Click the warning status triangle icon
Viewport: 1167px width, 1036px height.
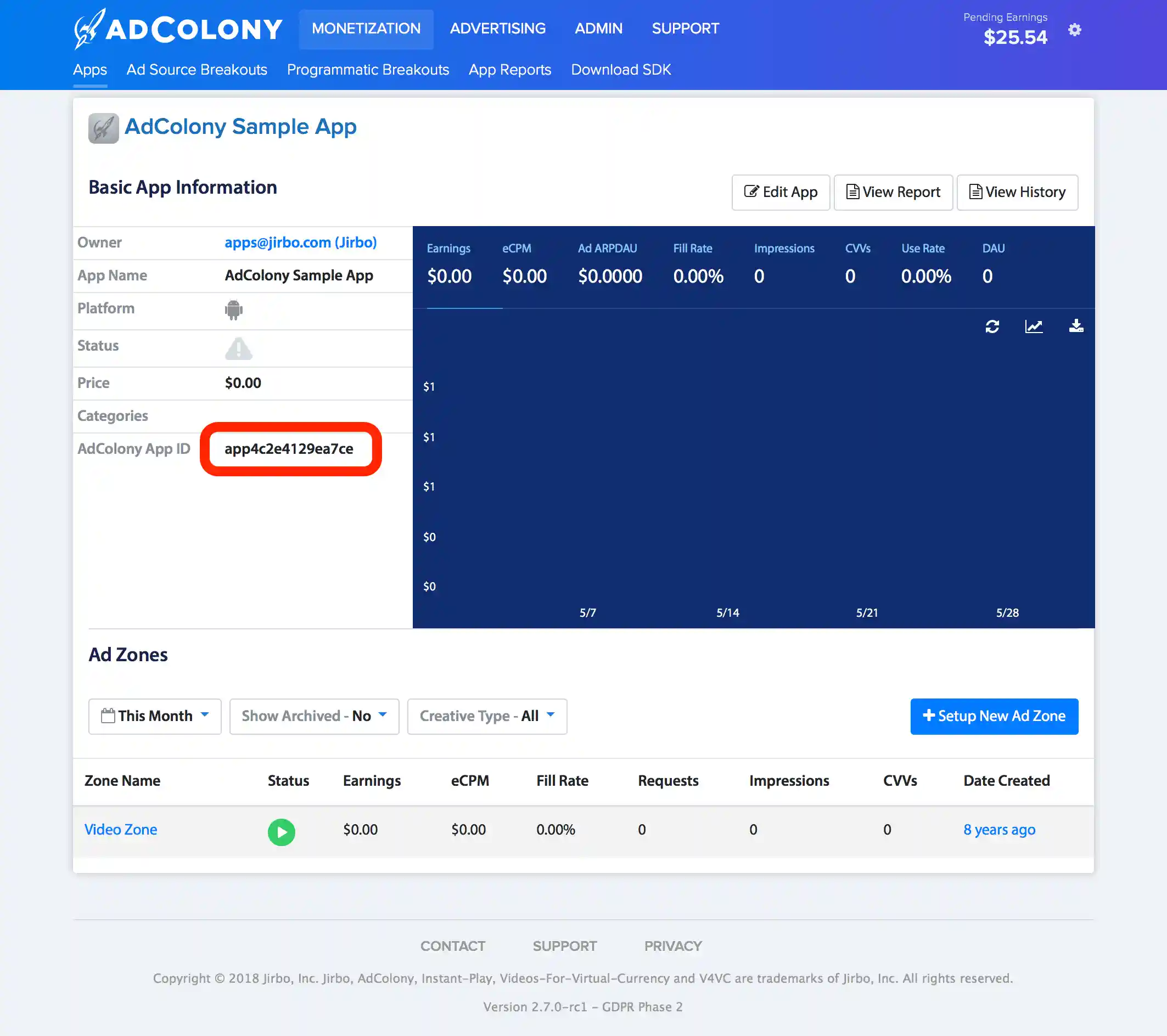click(x=238, y=348)
